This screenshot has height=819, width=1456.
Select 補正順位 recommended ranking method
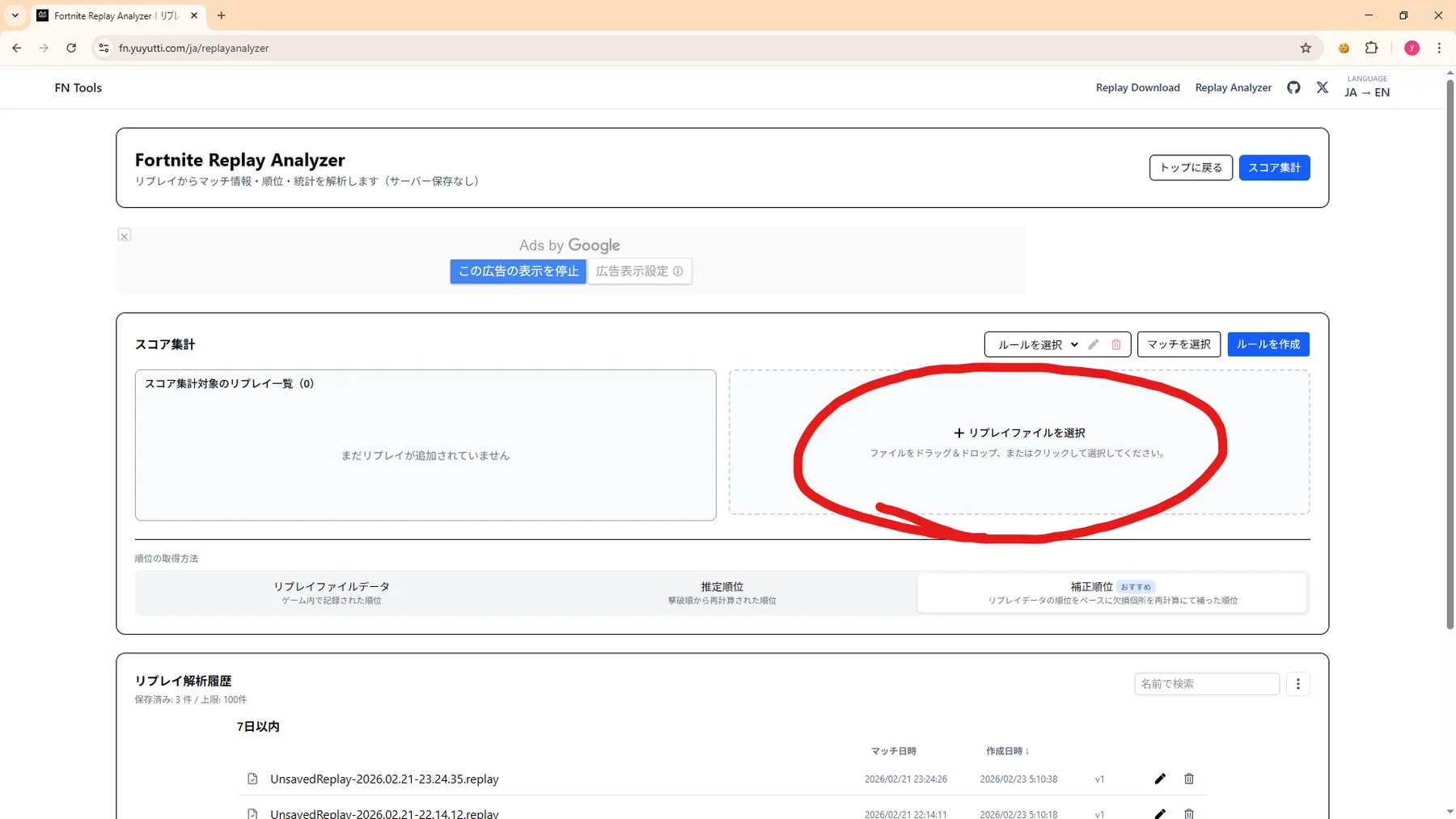point(1112,593)
